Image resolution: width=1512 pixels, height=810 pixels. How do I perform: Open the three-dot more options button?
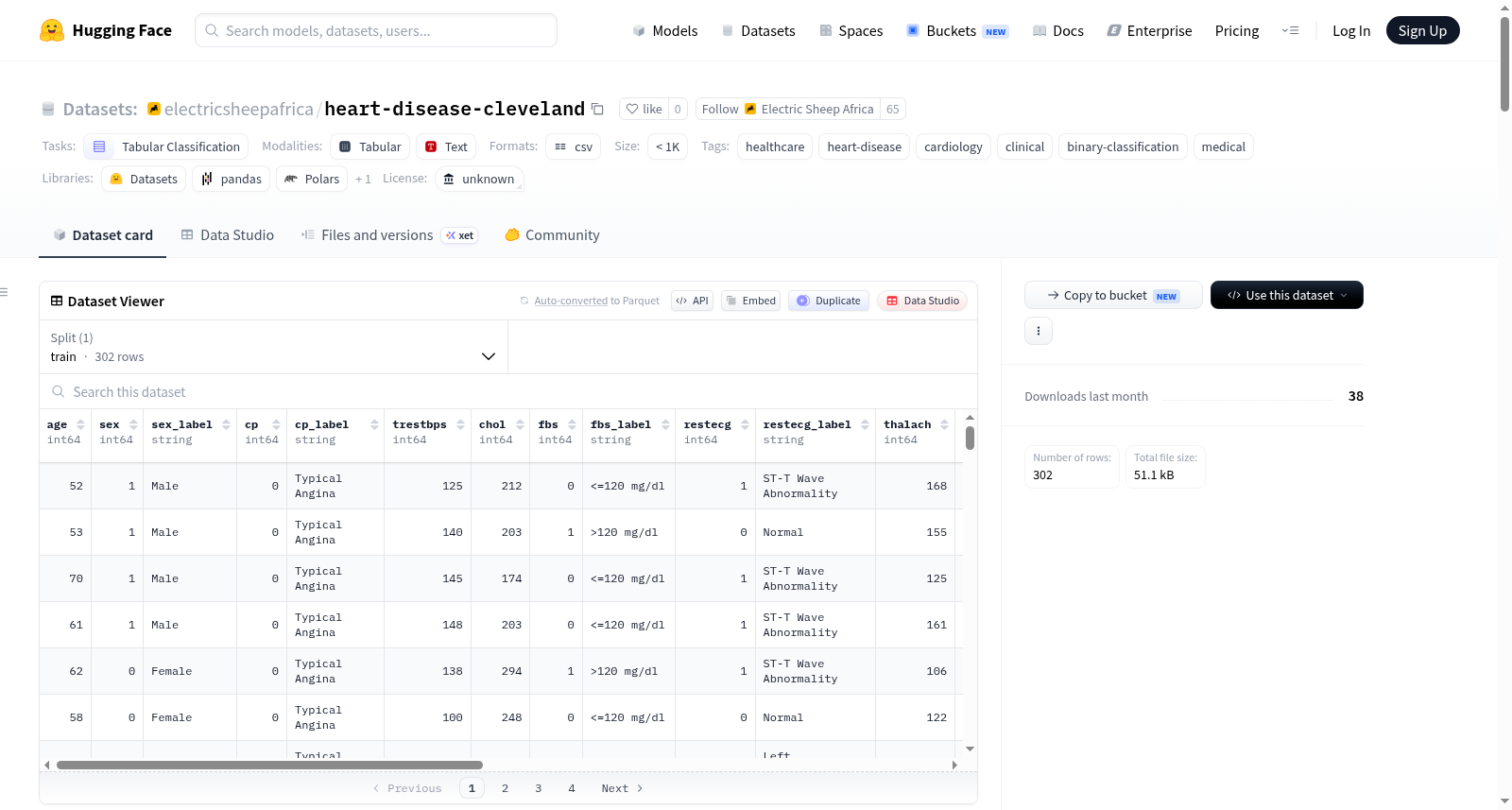pyautogui.click(x=1039, y=331)
